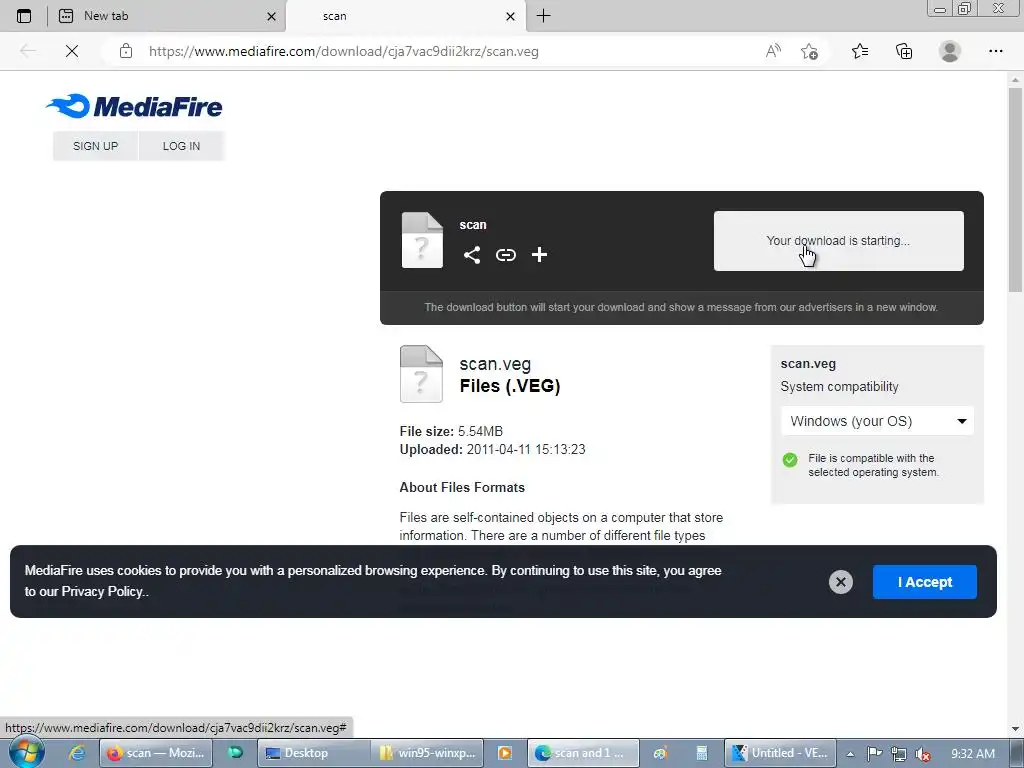Switch to the New tab tab
Viewport: 1024px width, 768px height.
(167, 16)
